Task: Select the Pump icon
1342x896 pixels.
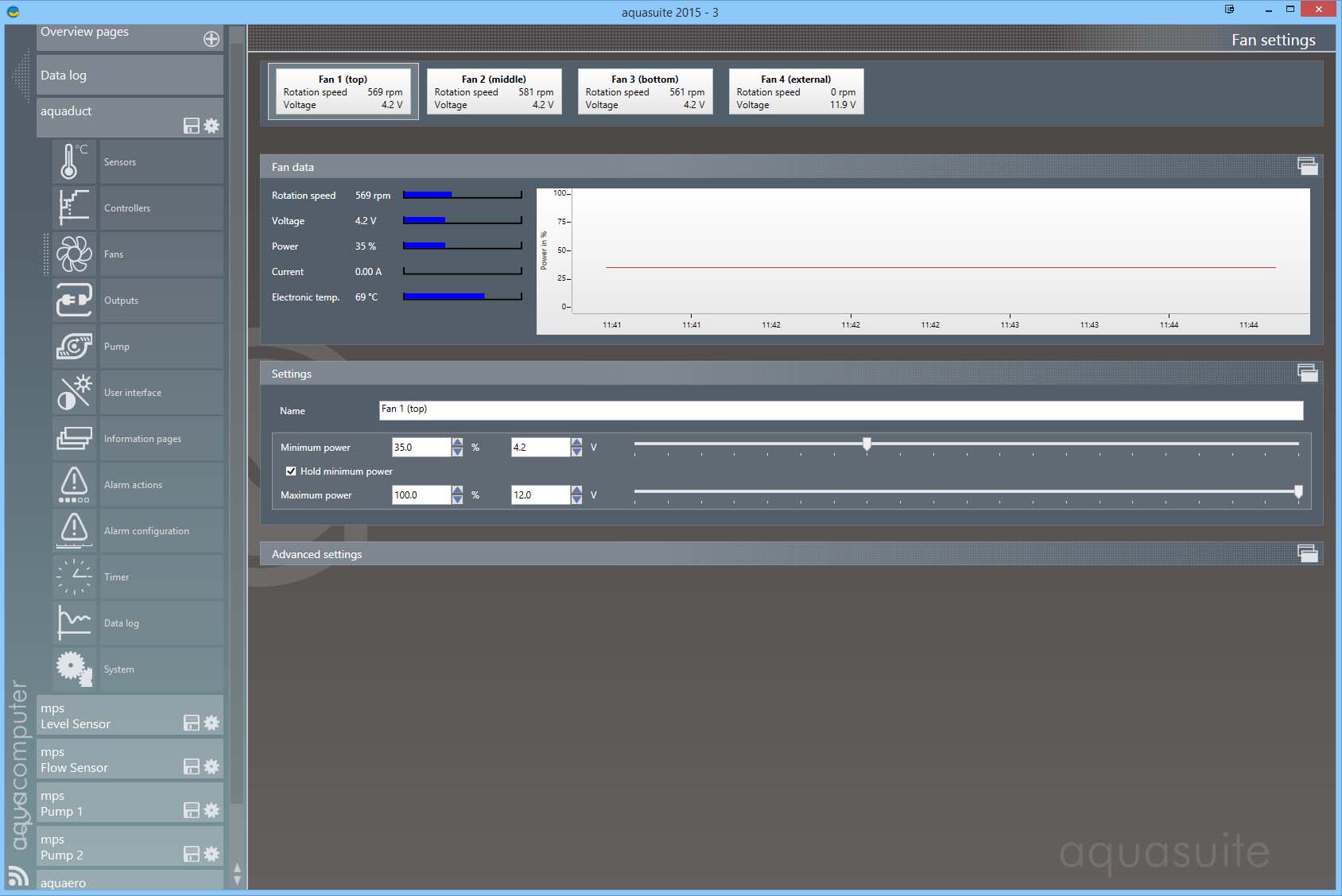Action: click(74, 347)
